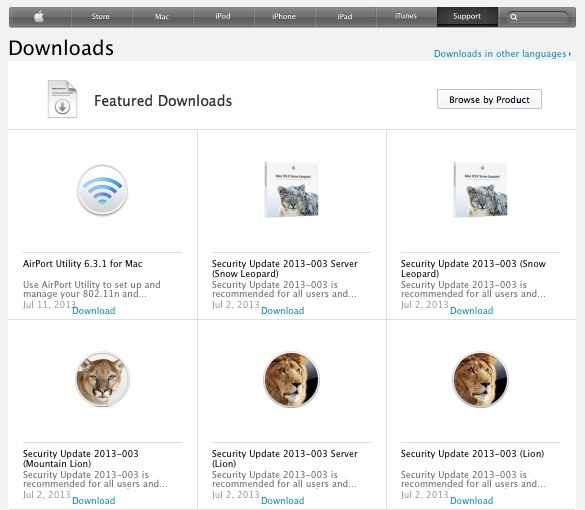585x510 pixels.
Task: Click the AirPort Utility description text
Action: 92,289
